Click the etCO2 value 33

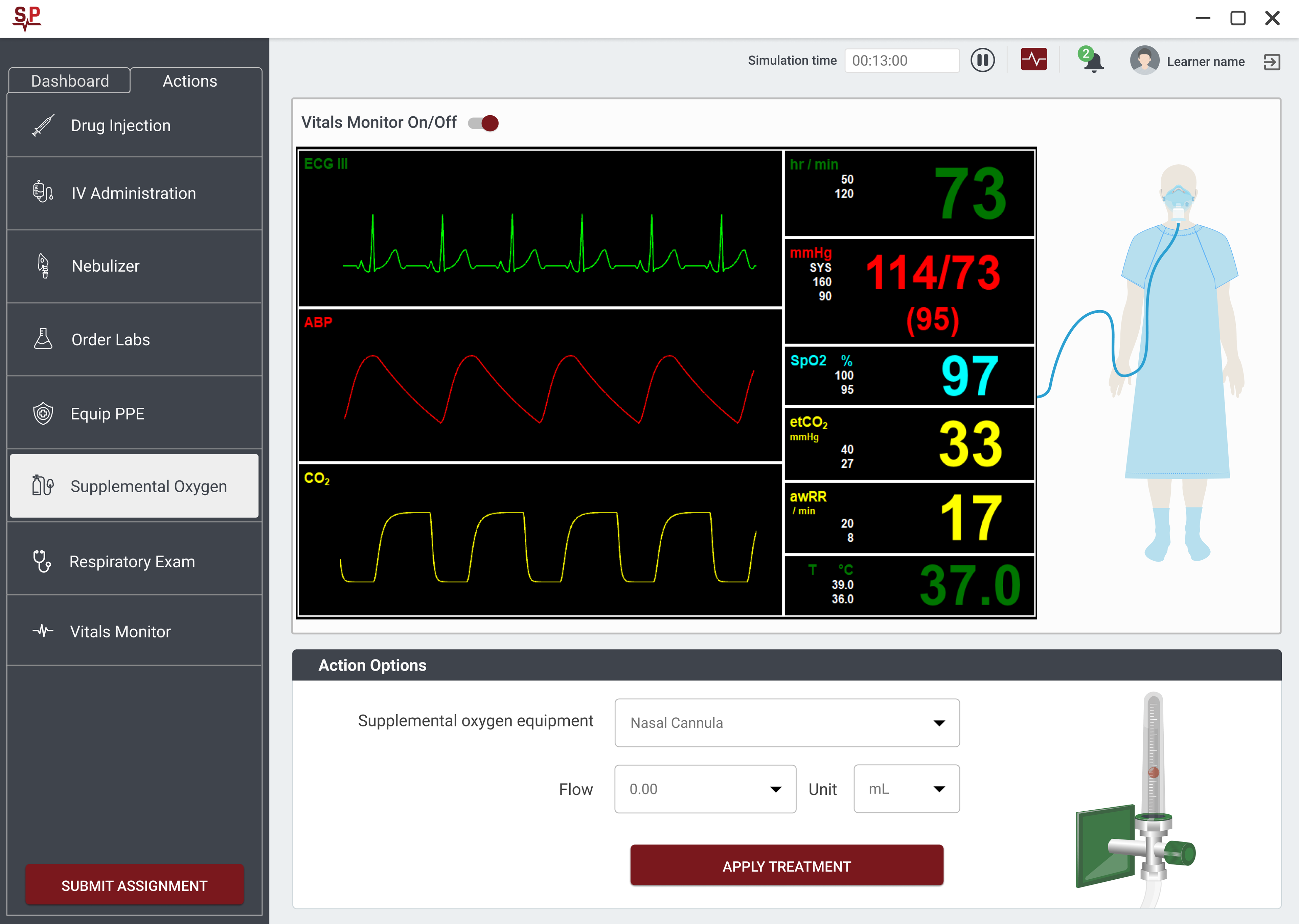(970, 444)
